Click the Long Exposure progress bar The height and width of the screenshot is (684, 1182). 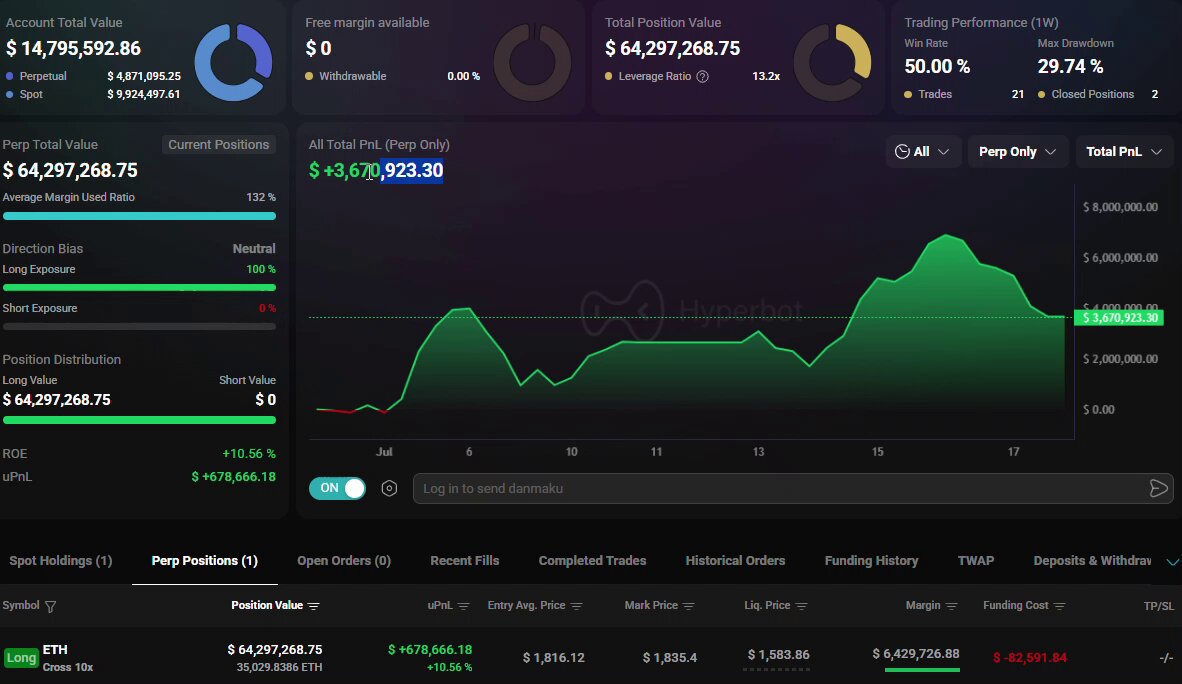[x=139, y=287]
